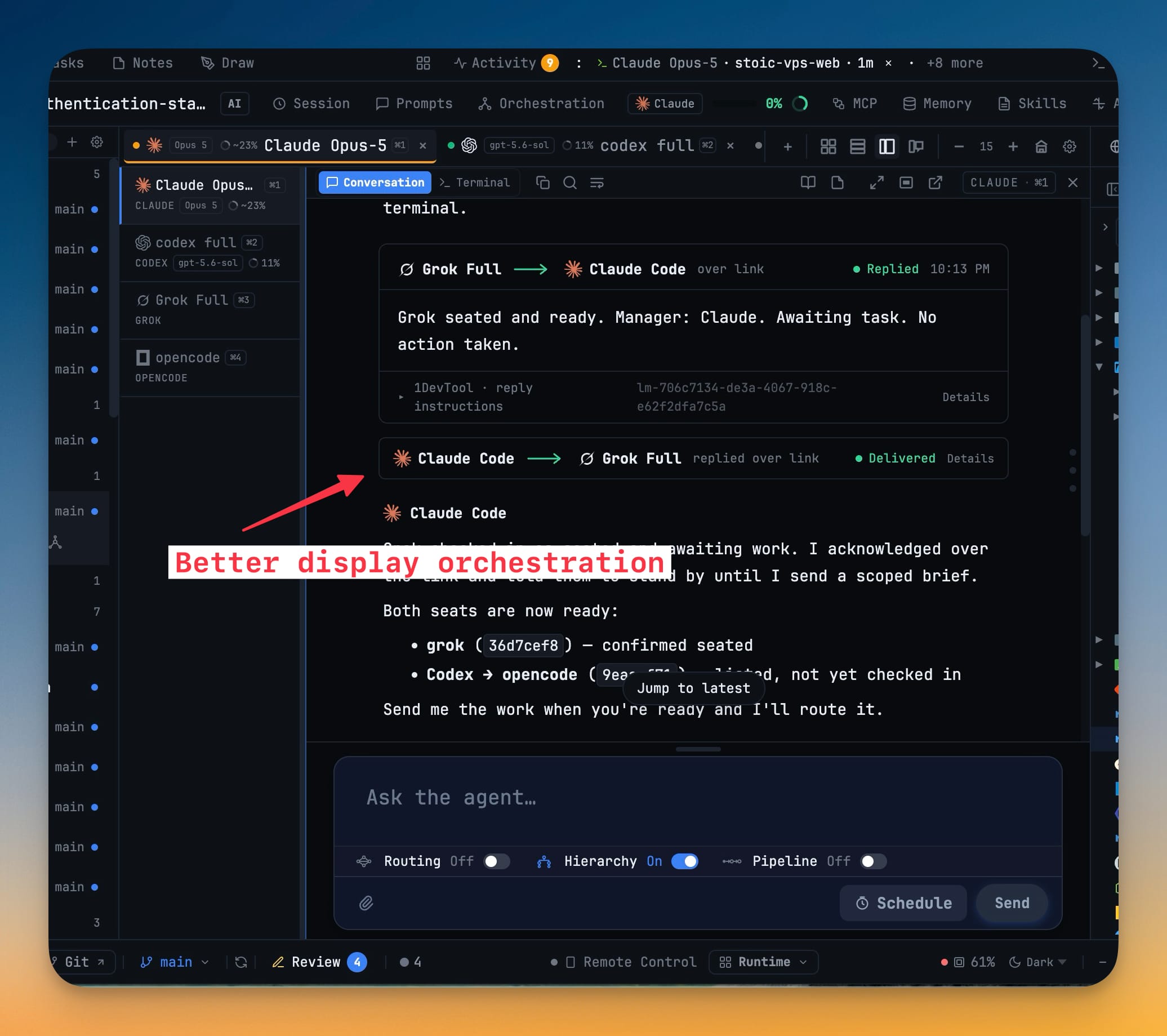Increase the font size from 15
Image resolution: width=1167 pixels, height=1036 pixels.
pos(1013,147)
